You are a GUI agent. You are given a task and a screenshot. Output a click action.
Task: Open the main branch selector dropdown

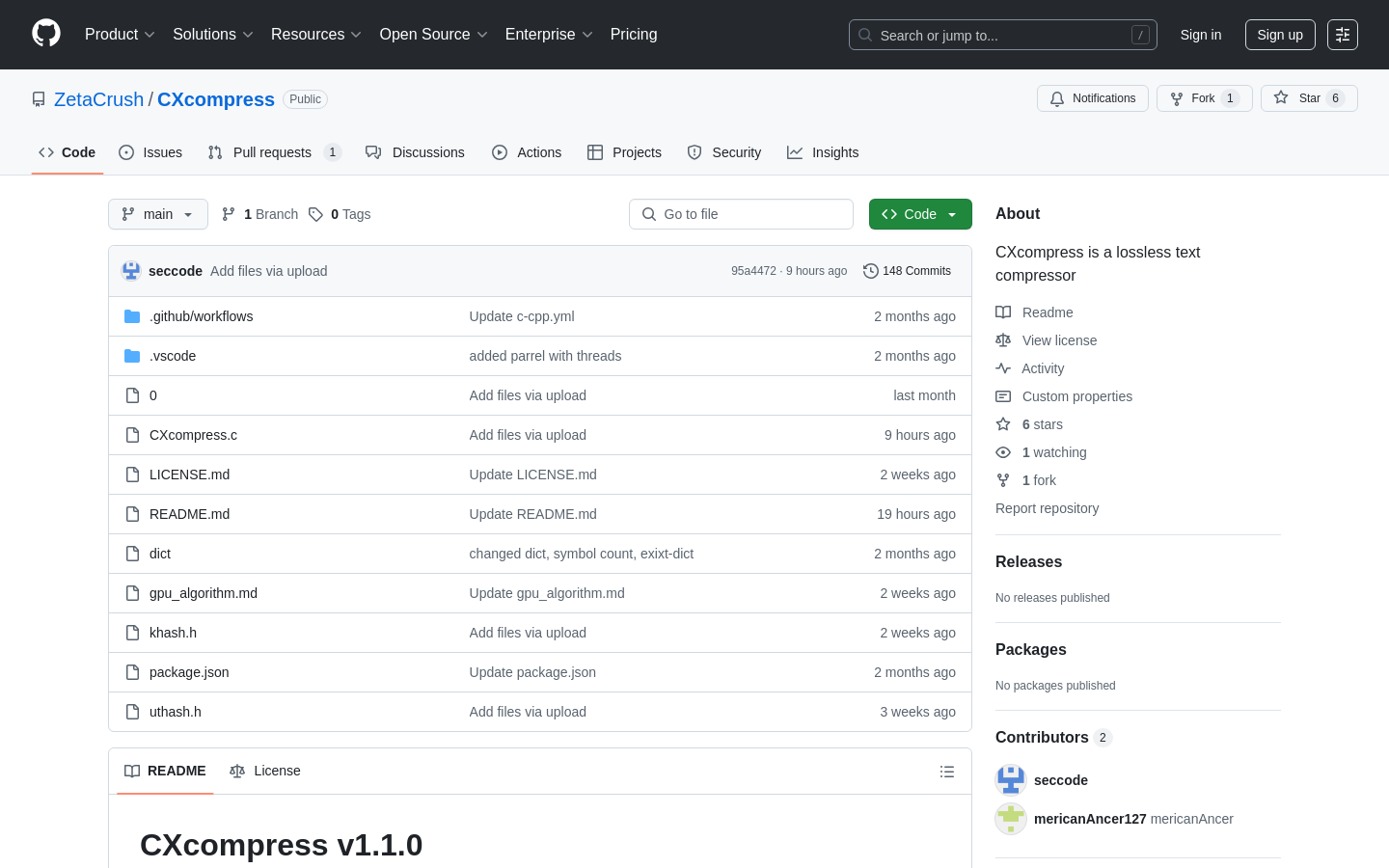158,214
